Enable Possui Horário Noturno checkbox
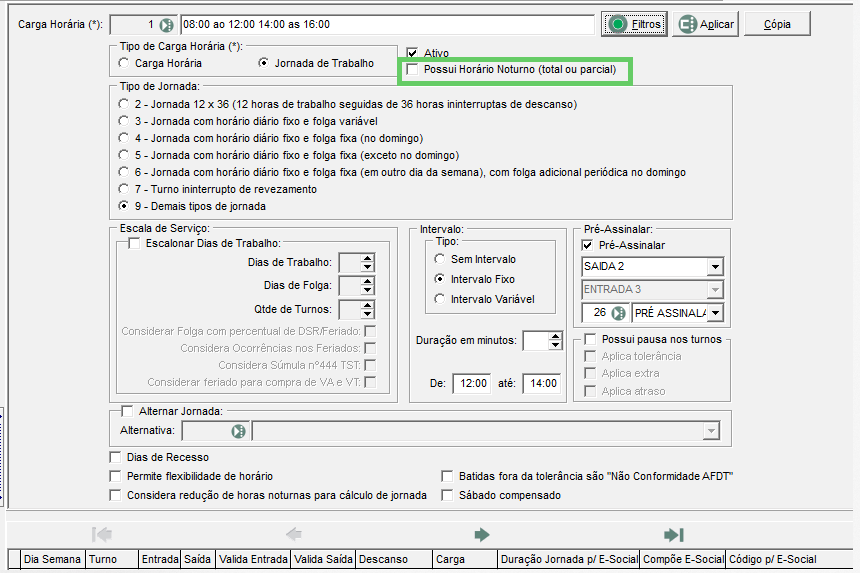This screenshot has width=860, height=573. coord(412,70)
